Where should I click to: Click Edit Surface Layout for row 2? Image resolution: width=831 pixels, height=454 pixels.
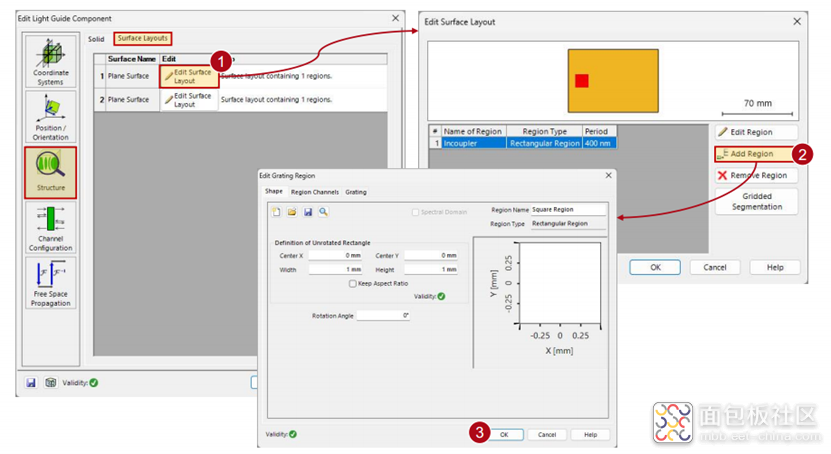[189, 100]
